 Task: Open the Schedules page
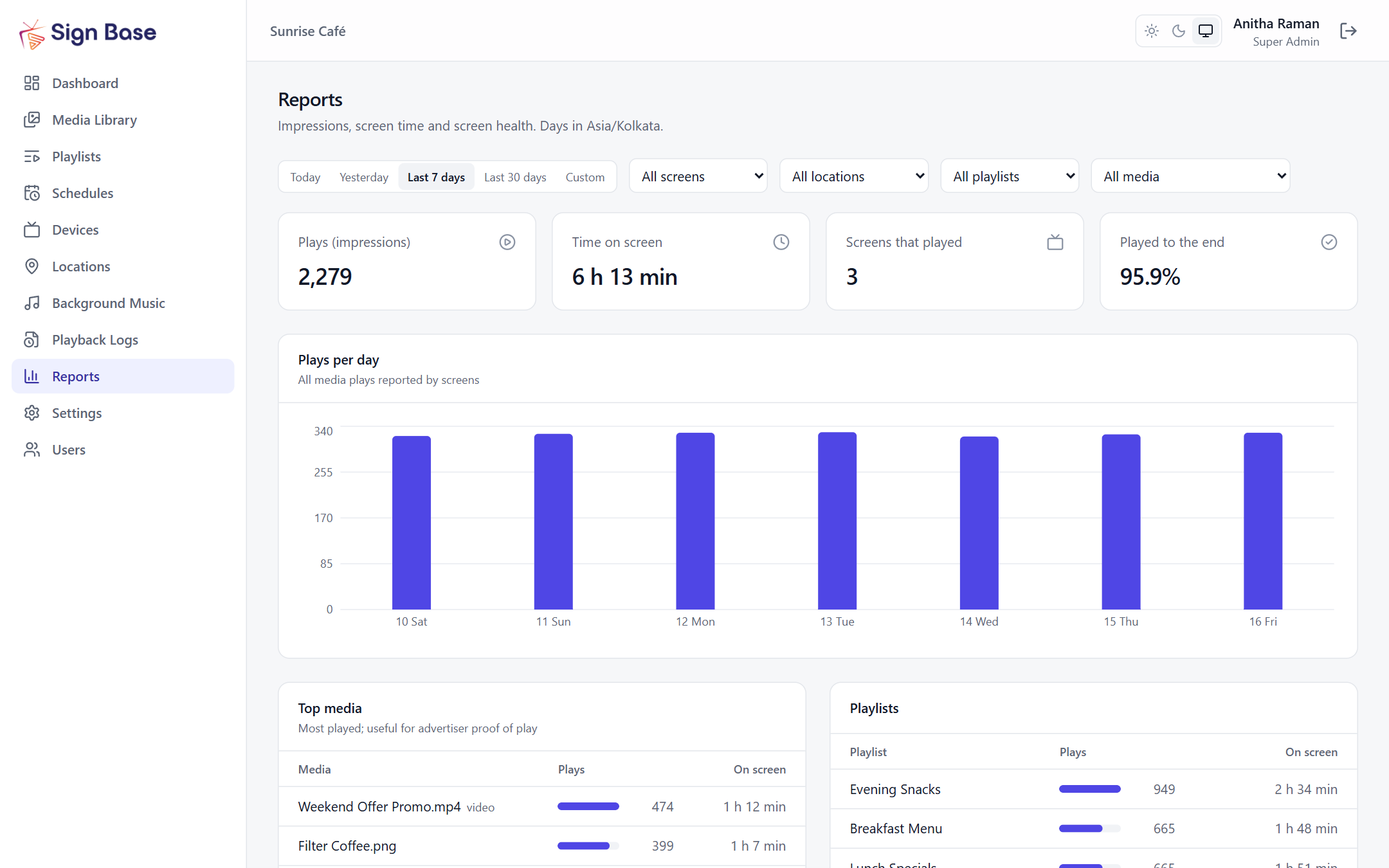click(x=123, y=193)
